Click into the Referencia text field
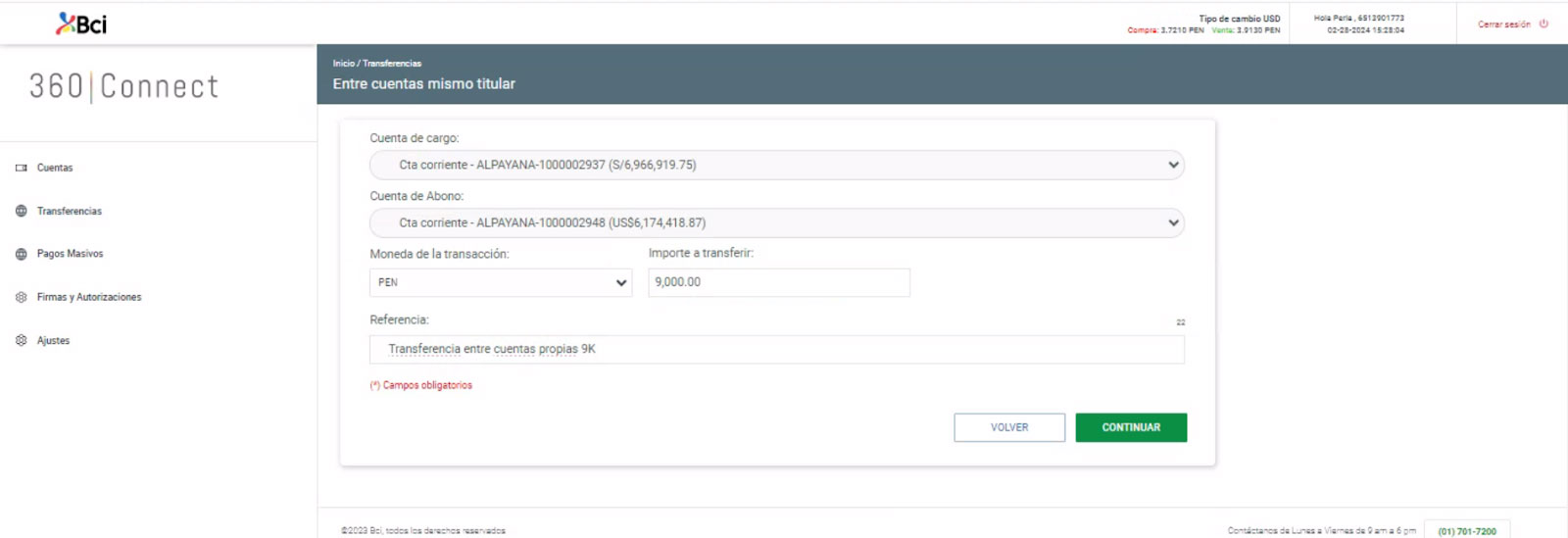 [776, 349]
